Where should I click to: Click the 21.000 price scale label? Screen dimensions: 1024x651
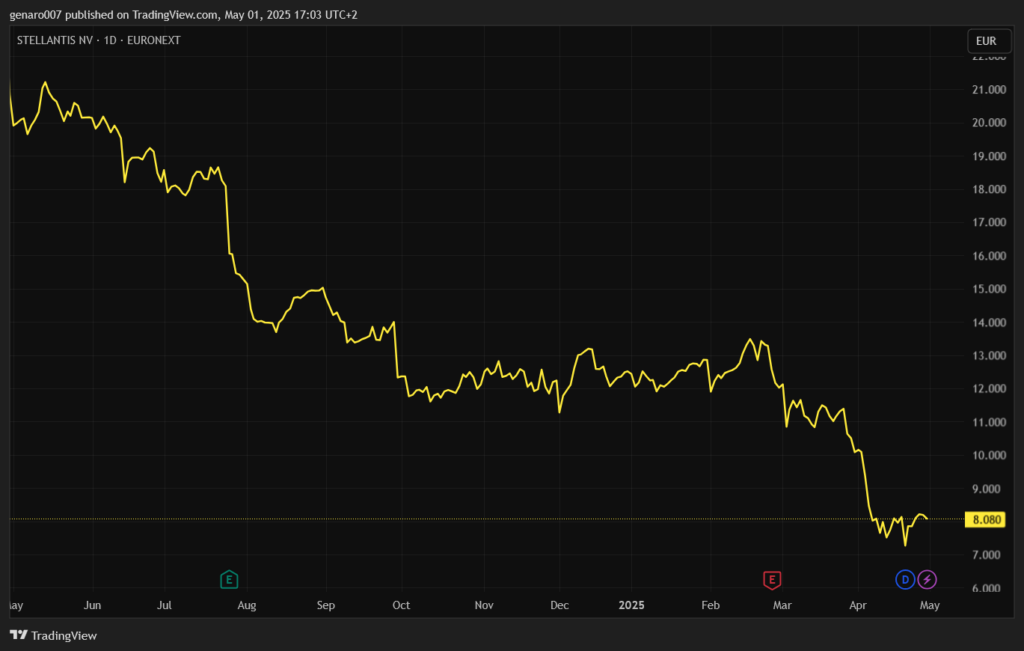pos(988,90)
